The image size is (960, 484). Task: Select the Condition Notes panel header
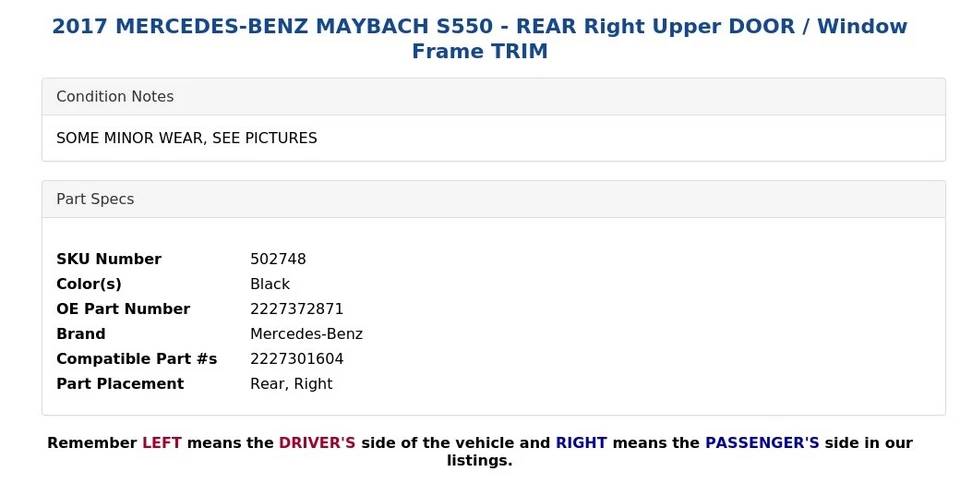coord(493,97)
